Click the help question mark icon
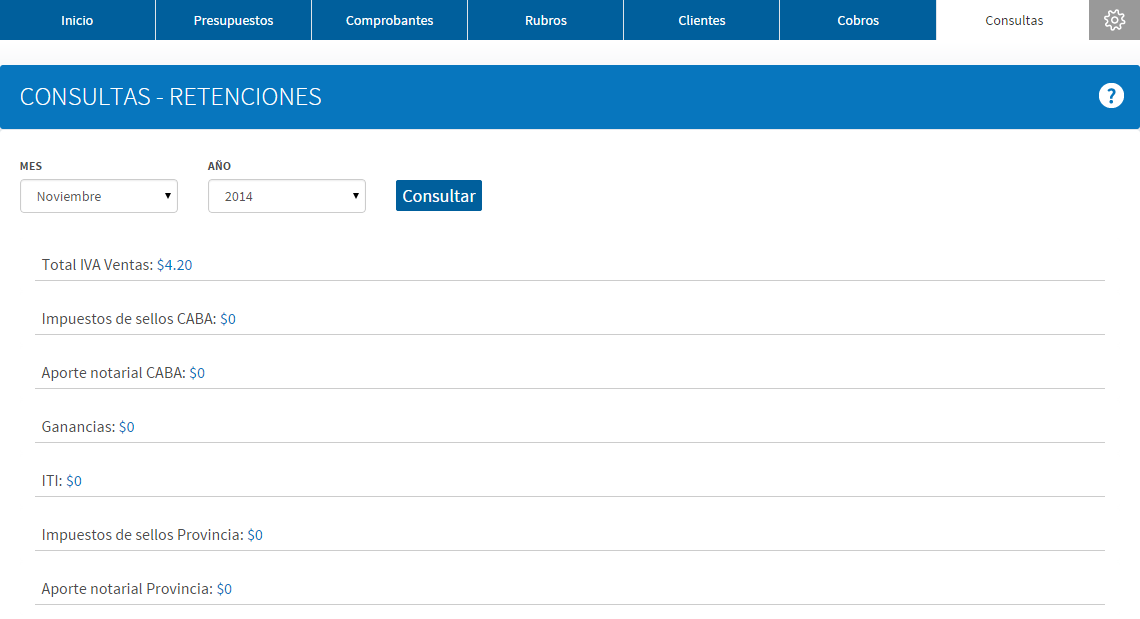 pyautogui.click(x=1111, y=96)
